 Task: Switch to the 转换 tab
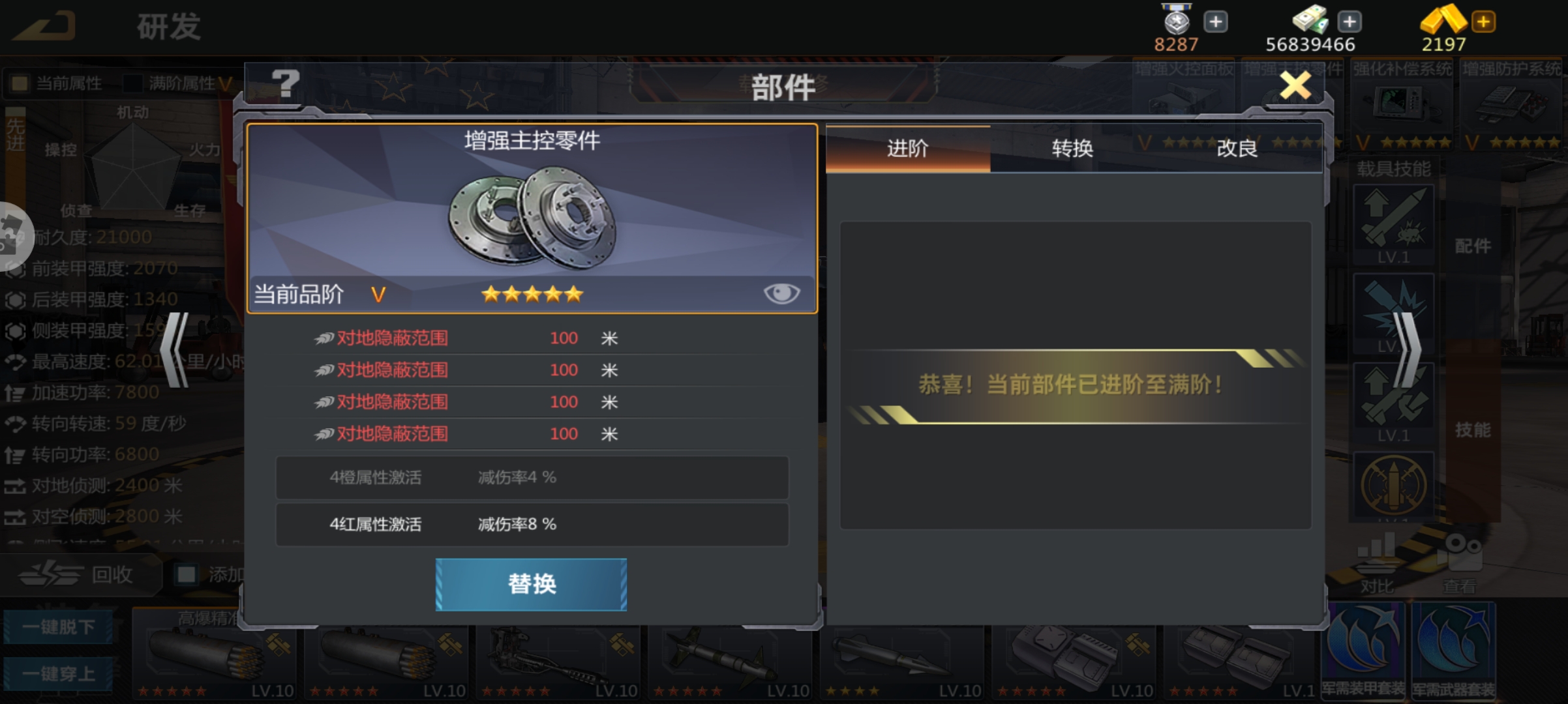[1072, 149]
